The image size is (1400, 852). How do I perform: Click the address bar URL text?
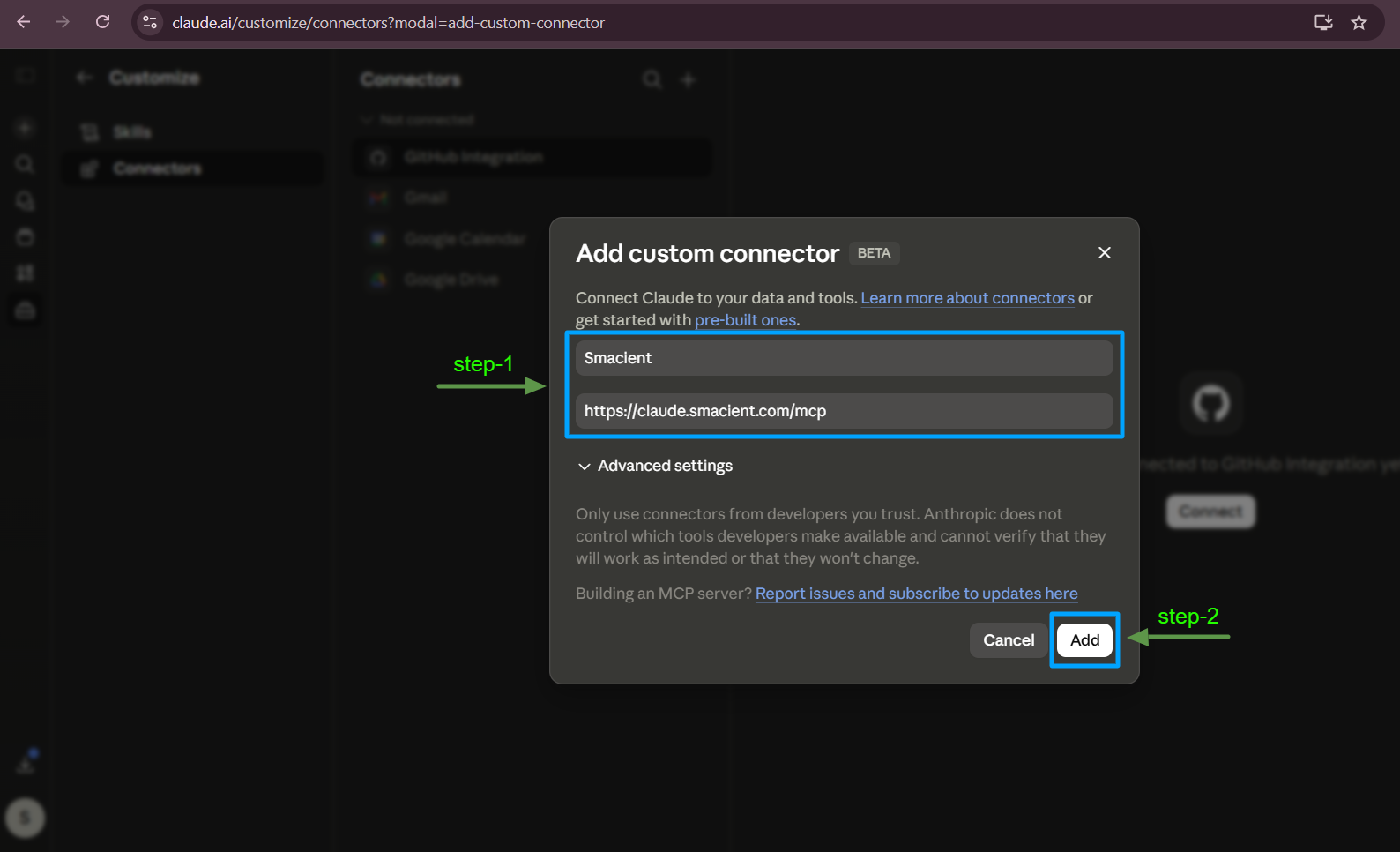point(388,23)
